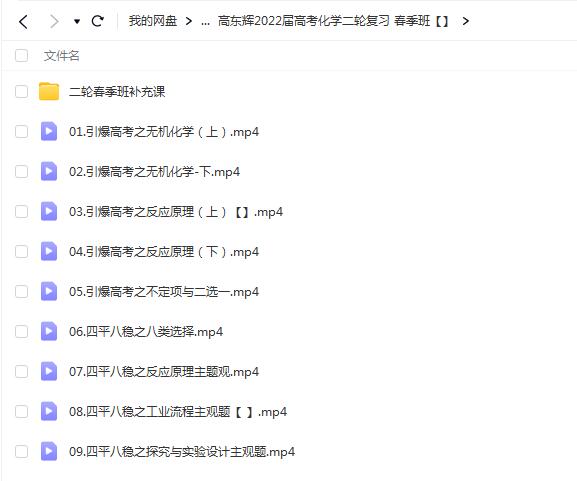Click chevron after 我的网盘 breadcrumb

coord(189,21)
